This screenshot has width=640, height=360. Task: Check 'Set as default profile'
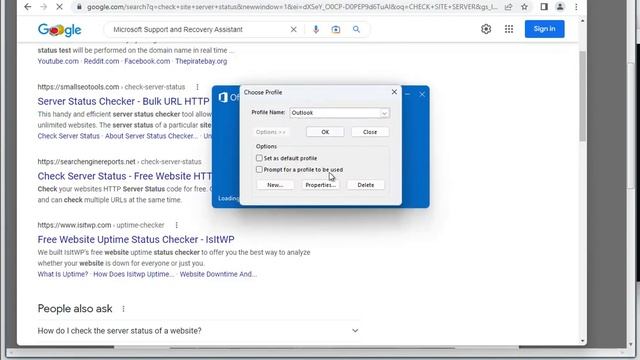(259, 158)
